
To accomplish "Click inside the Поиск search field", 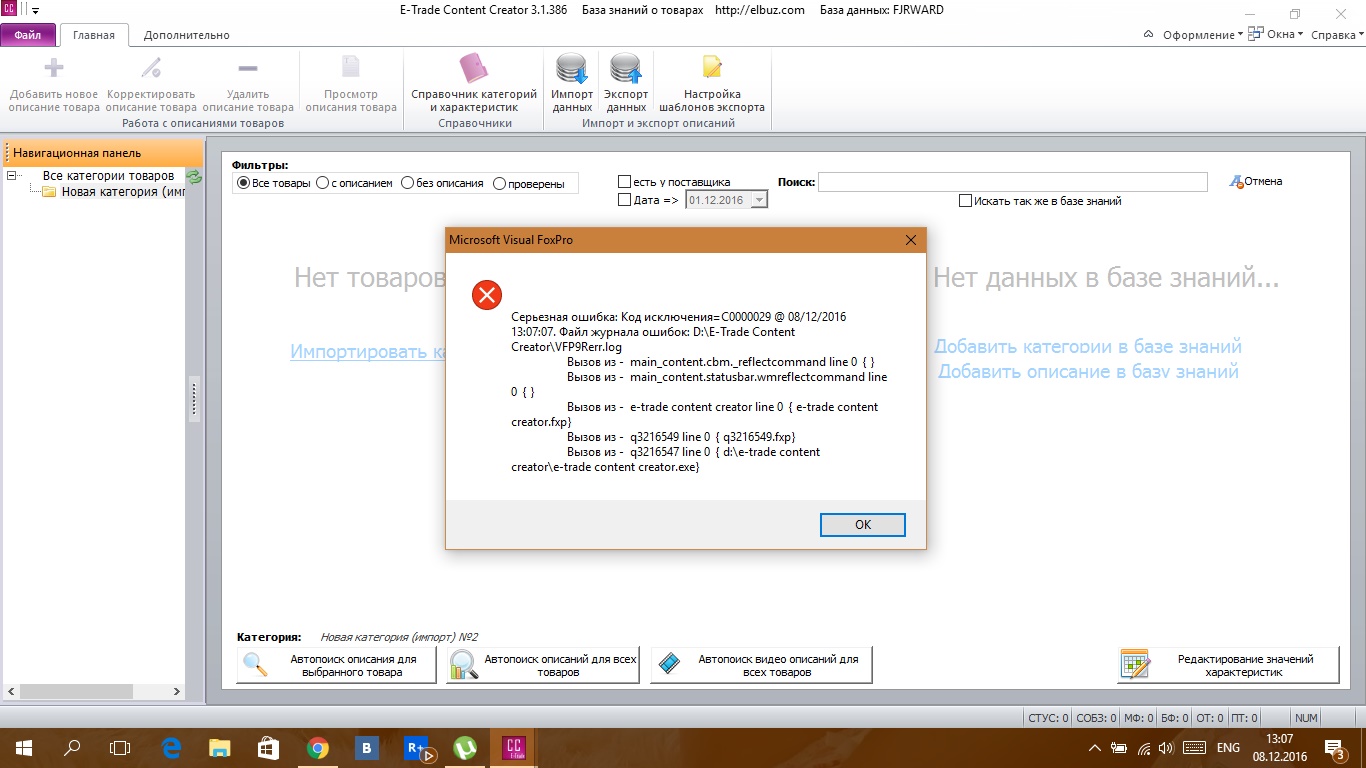I will [x=1013, y=182].
